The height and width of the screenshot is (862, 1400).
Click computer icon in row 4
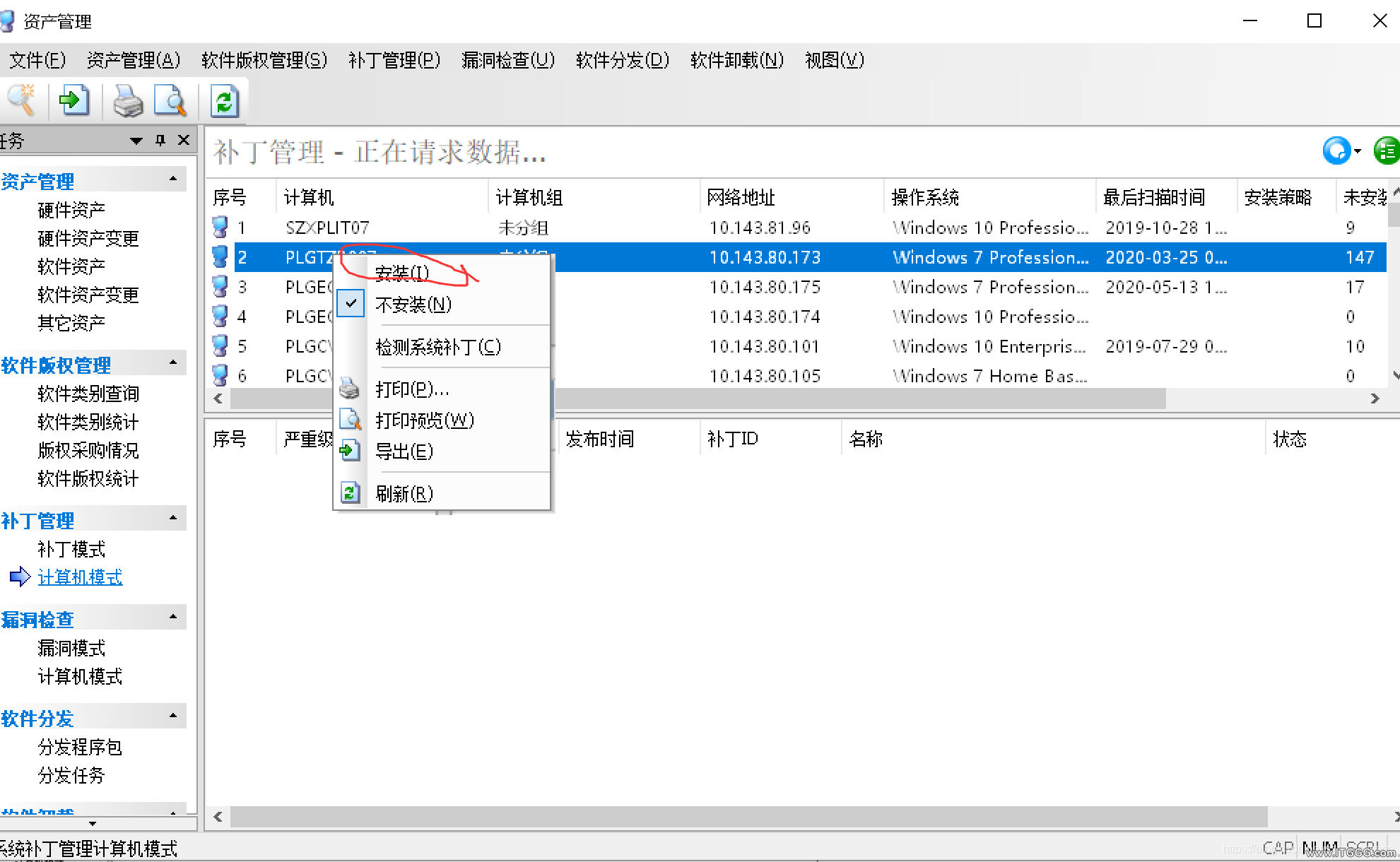[x=220, y=317]
